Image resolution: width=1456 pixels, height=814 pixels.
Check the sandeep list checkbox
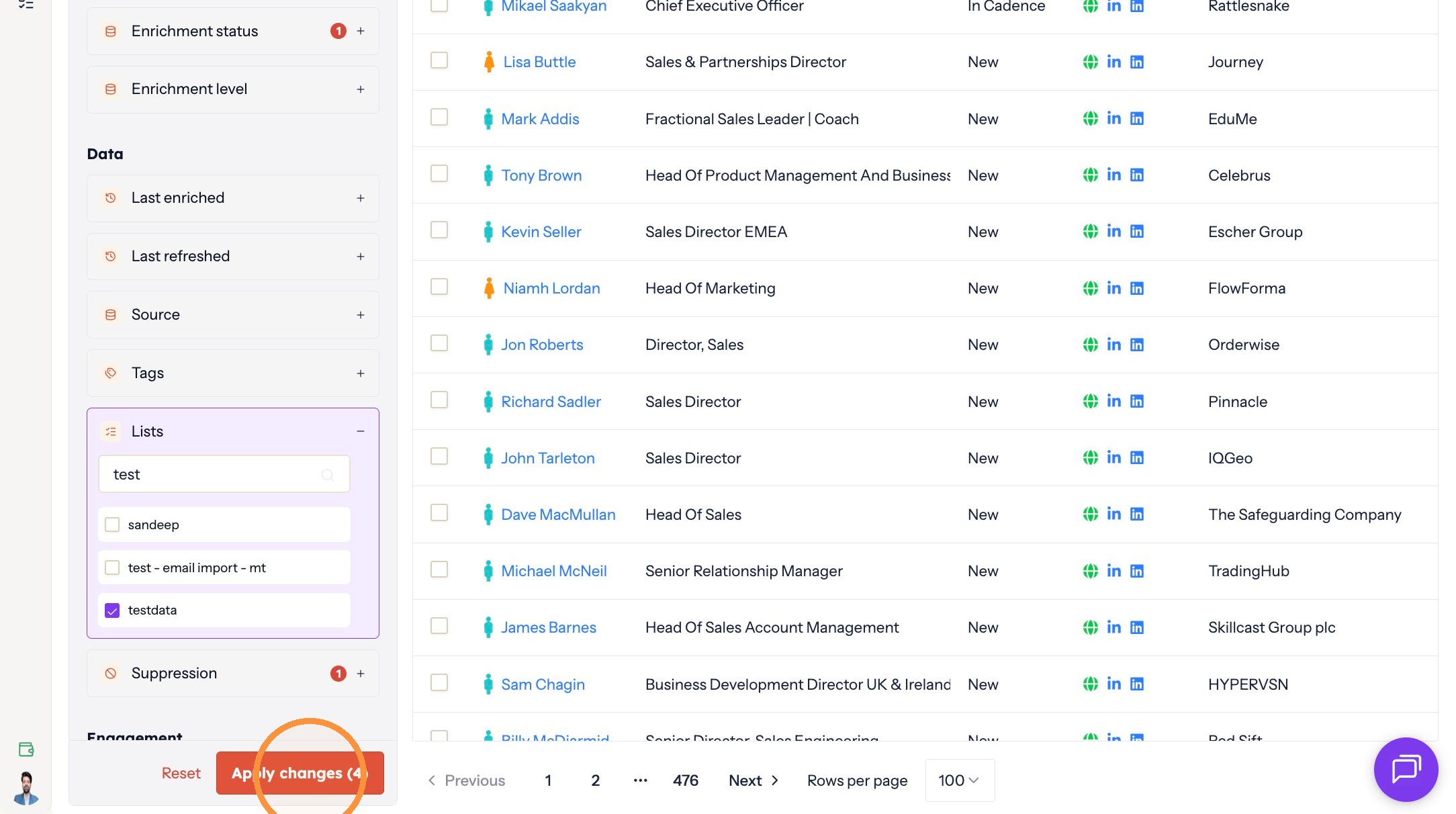point(112,525)
